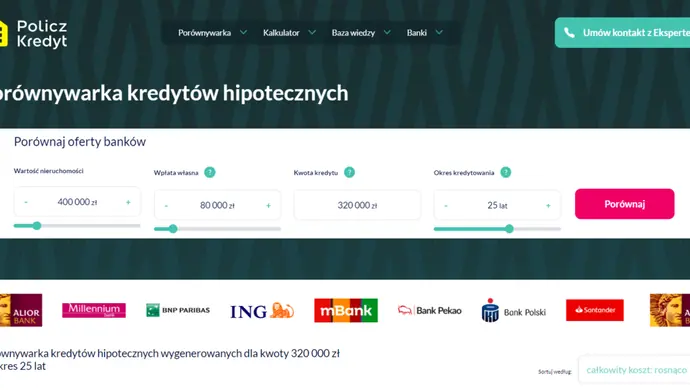The width and height of the screenshot is (690, 390).
Task: Show help for Okres kredytowania
Action: [506, 172]
